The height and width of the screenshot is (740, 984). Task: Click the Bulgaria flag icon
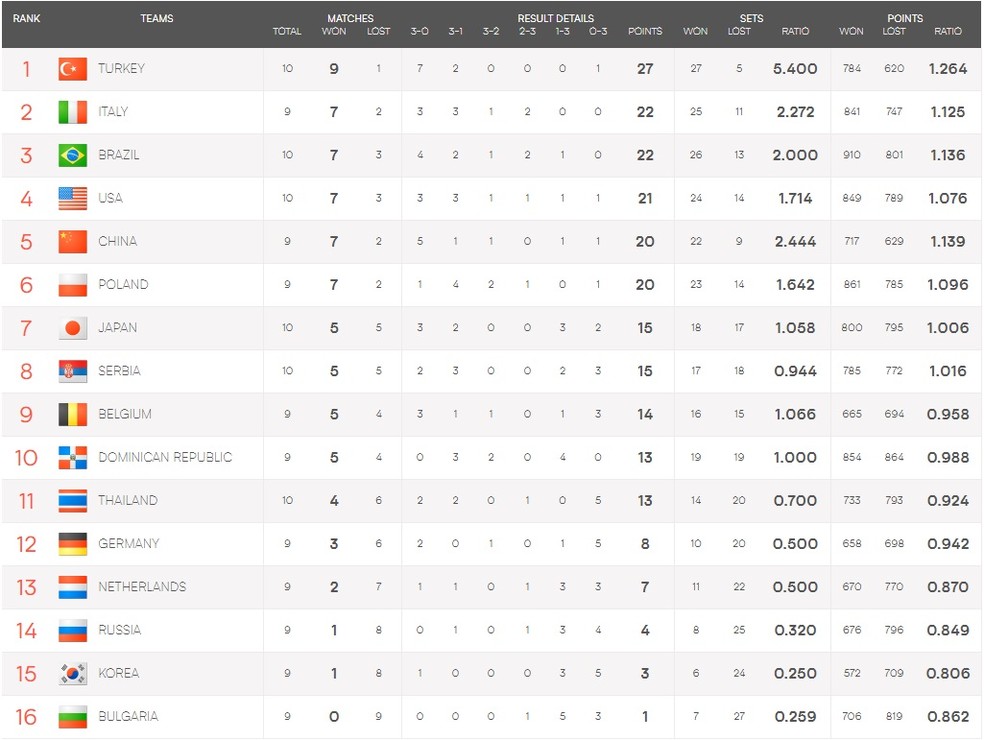click(x=73, y=717)
